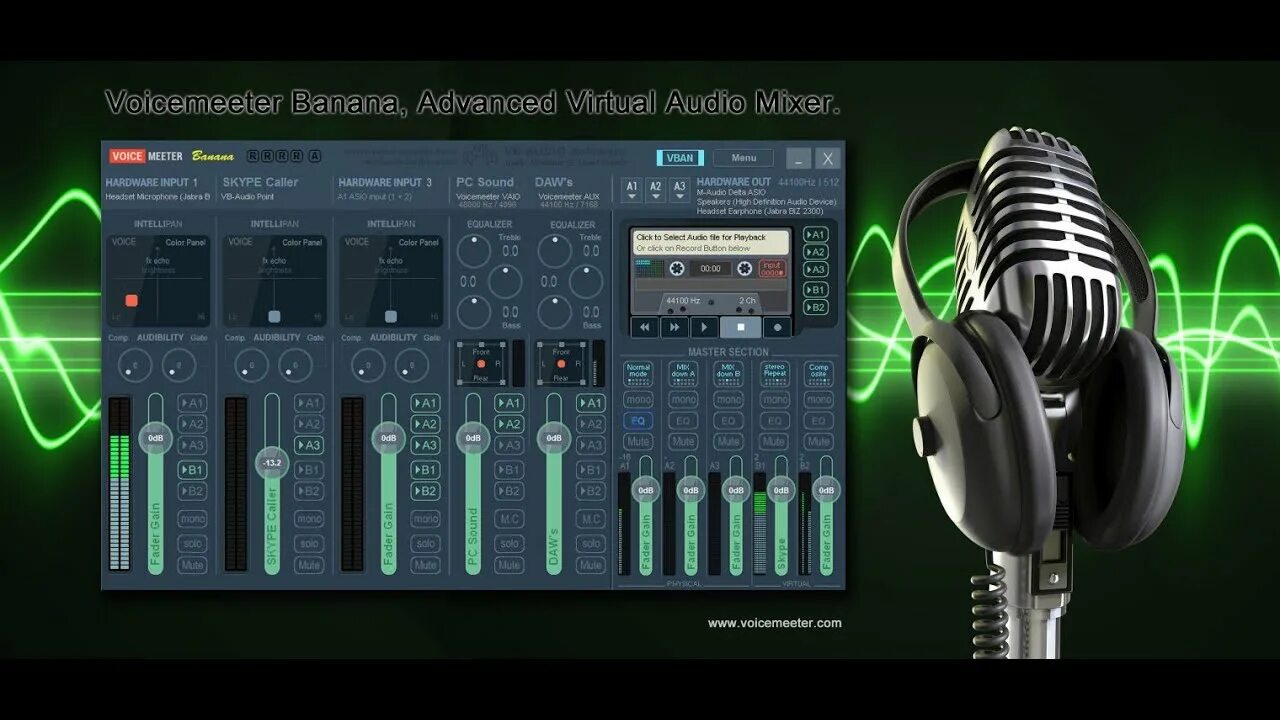Click the PC Sound Bass equalizer knob
1280x720 pixels.
(474, 312)
